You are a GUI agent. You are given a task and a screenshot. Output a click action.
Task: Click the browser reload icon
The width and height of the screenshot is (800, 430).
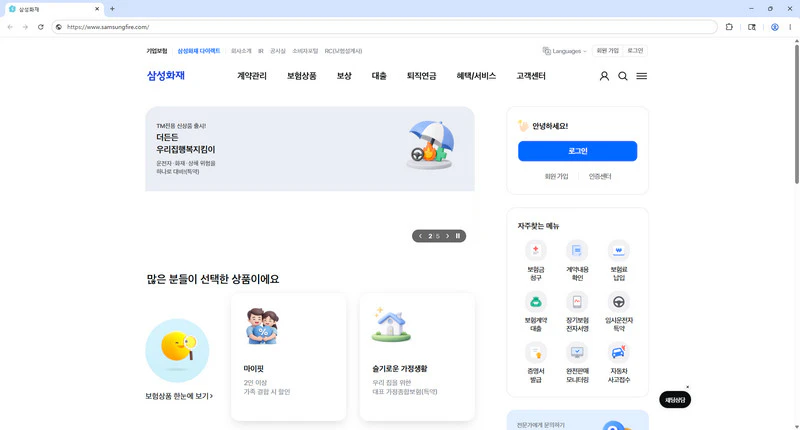pyautogui.click(x=40, y=27)
